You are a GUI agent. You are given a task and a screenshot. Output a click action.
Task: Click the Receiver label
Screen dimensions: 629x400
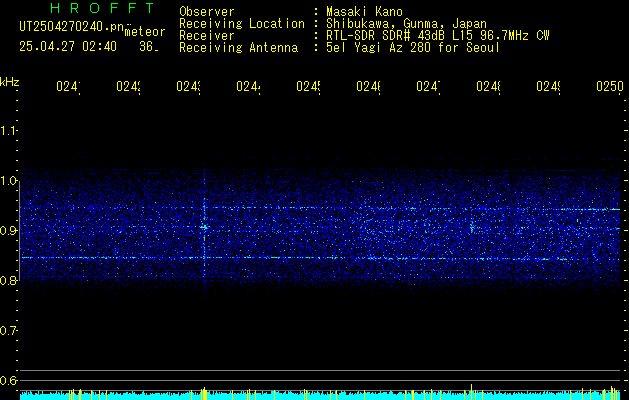[x=207, y=36]
